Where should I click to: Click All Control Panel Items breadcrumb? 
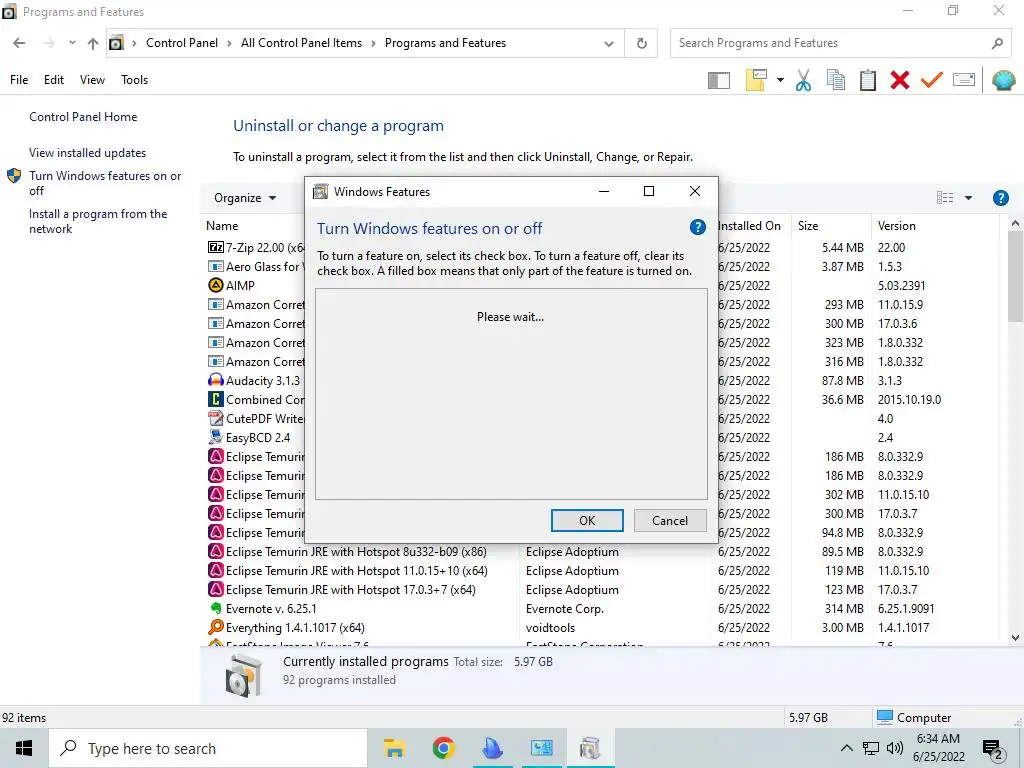pyautogui.click(x=301, y=43)
